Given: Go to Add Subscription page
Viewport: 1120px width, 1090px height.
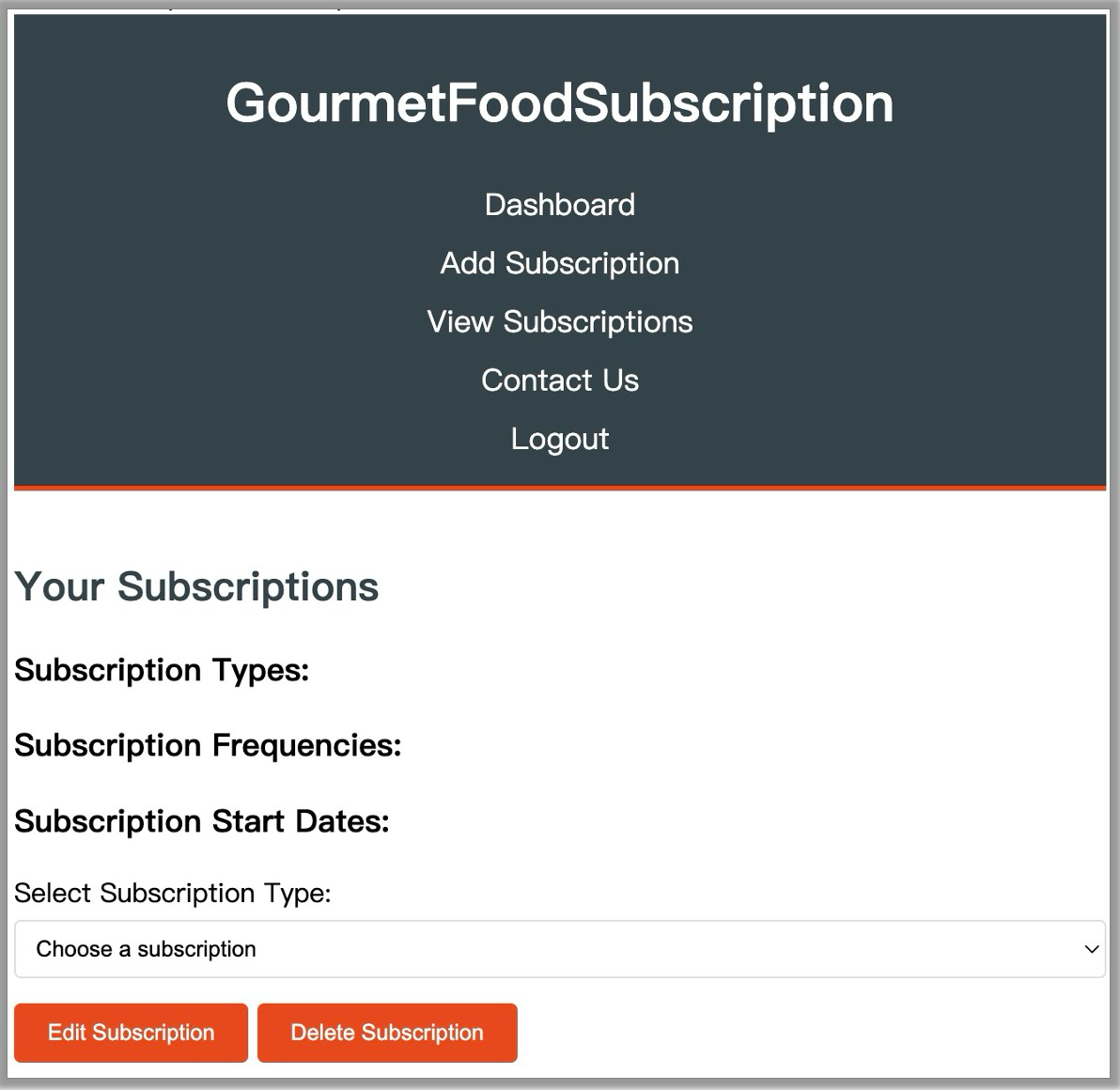Looking at the screenshot, I should [560, 263].
